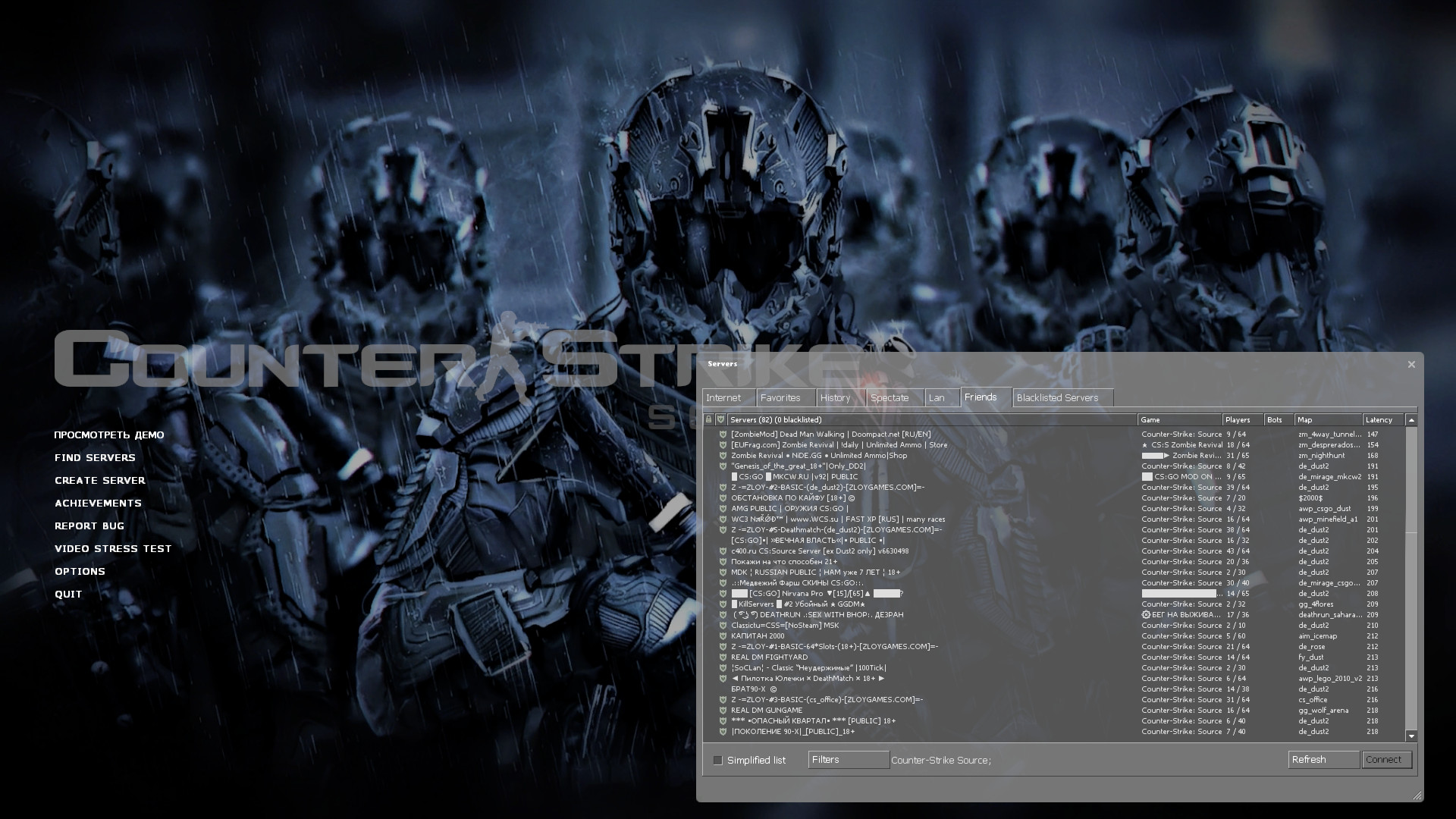Click the shield icon beside Zombie Revival NiDE.GG
This screenshot has width=1456, height=819.
[x=722, y=455]
